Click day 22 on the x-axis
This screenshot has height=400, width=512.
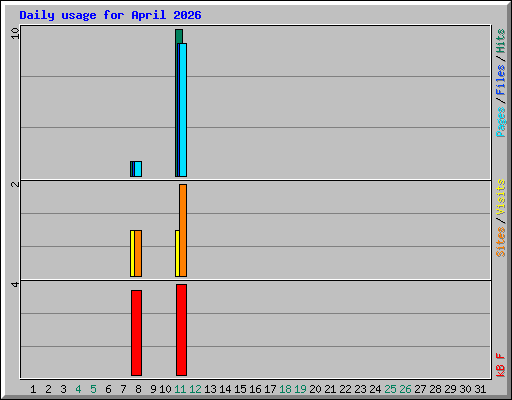345,389
